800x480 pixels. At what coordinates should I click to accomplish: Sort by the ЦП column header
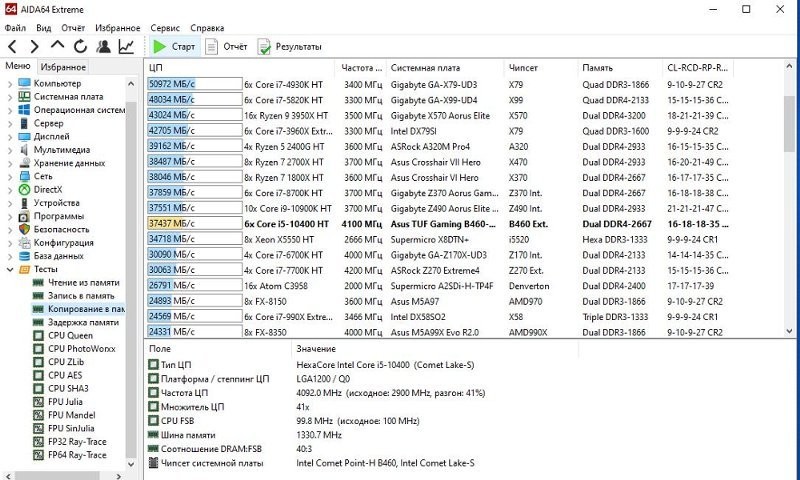[x=240, y=67]
